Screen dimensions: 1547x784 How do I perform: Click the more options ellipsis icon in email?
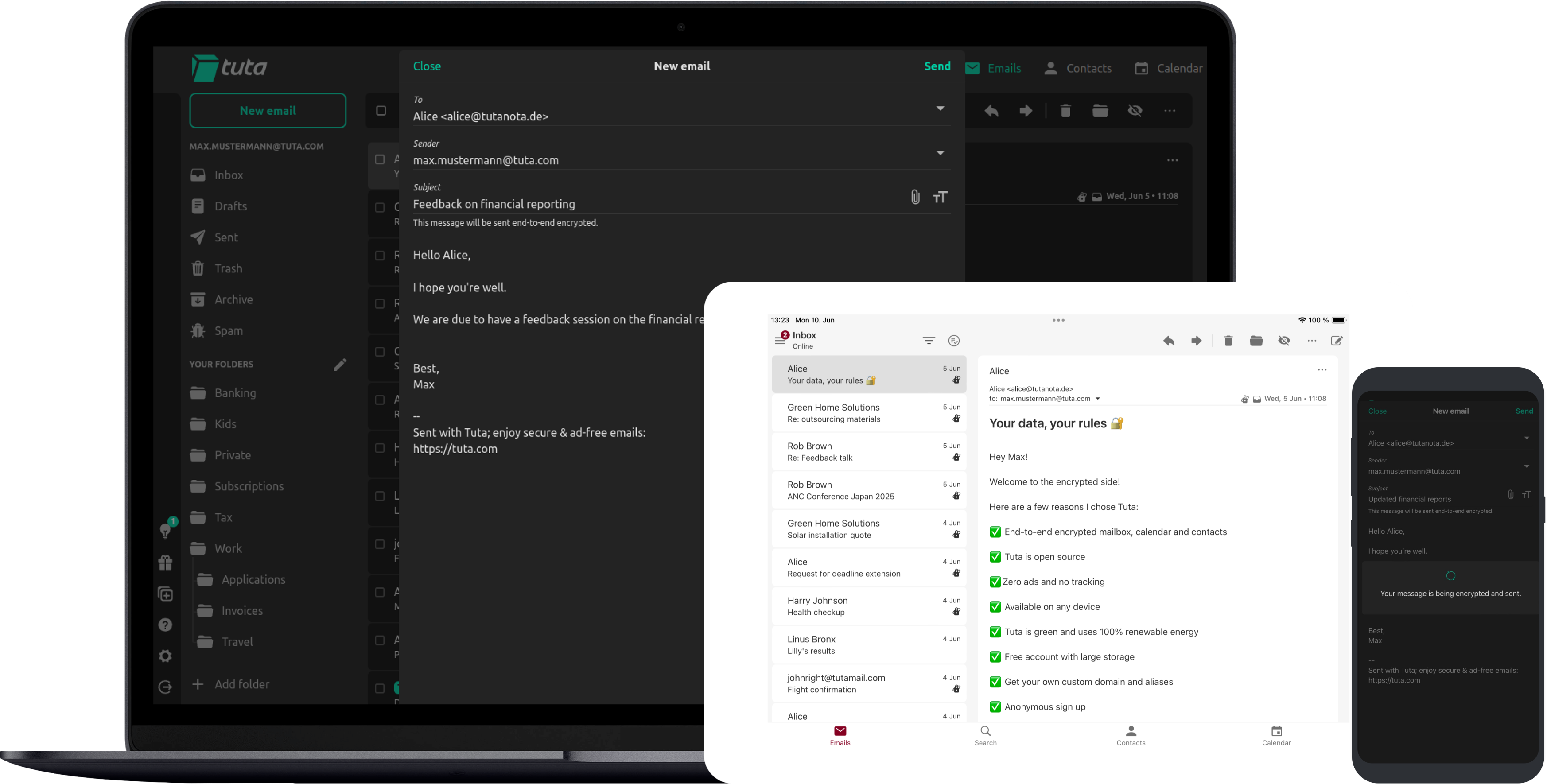click(x=1172, y=160)
